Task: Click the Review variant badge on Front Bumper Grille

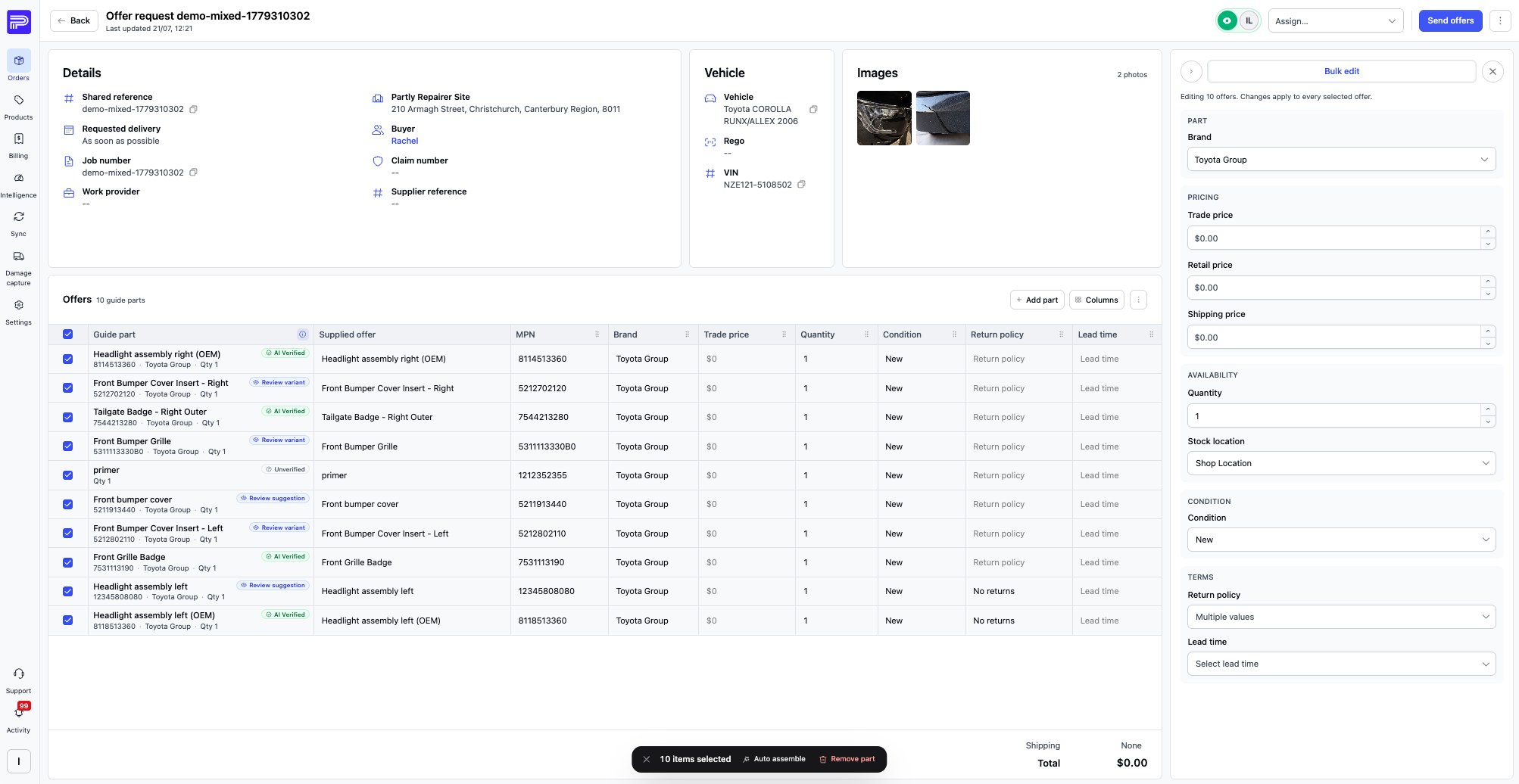Action: coord(279,440)
